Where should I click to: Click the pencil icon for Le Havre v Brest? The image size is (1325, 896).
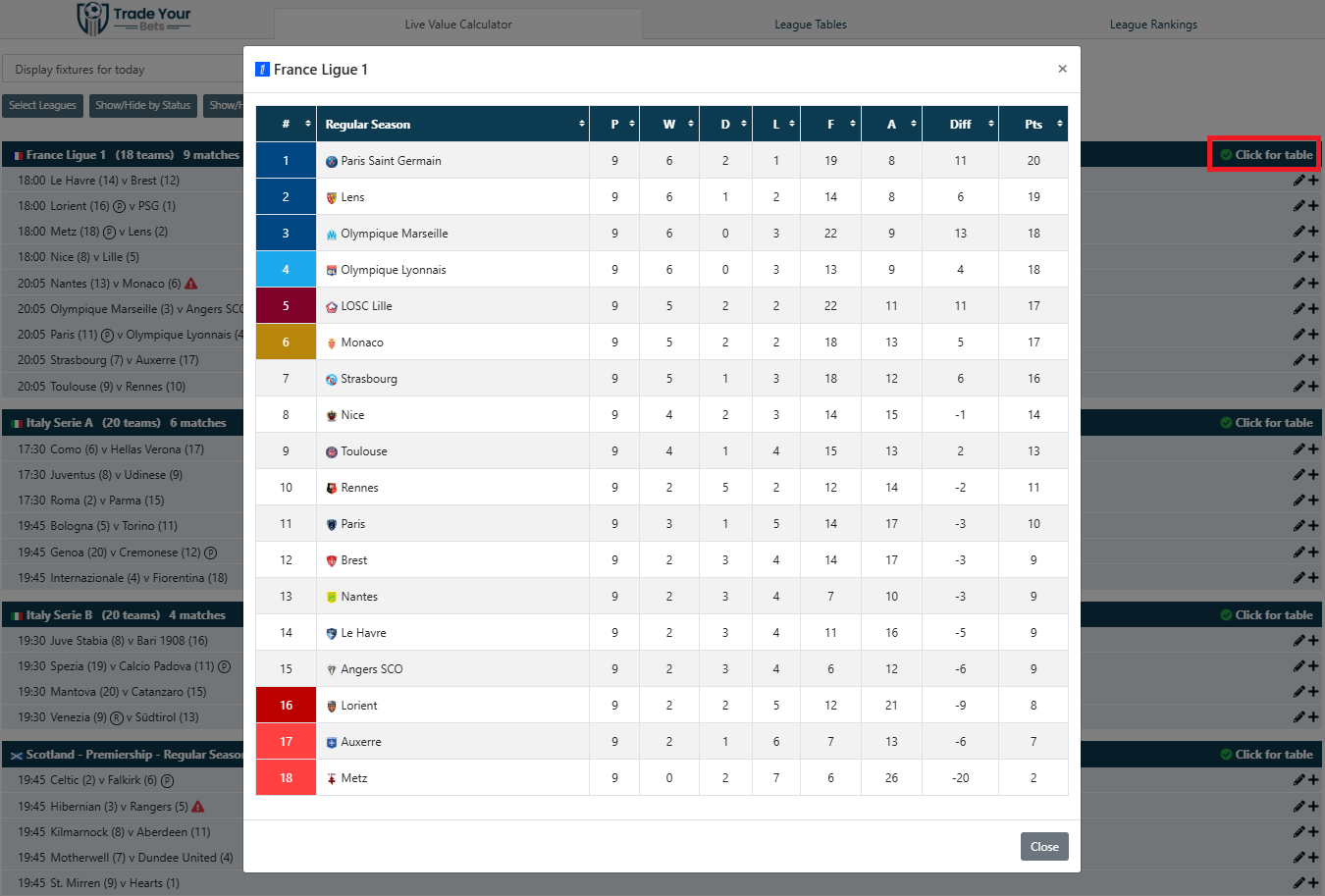pyautogui.click(x=1298, y=181)
